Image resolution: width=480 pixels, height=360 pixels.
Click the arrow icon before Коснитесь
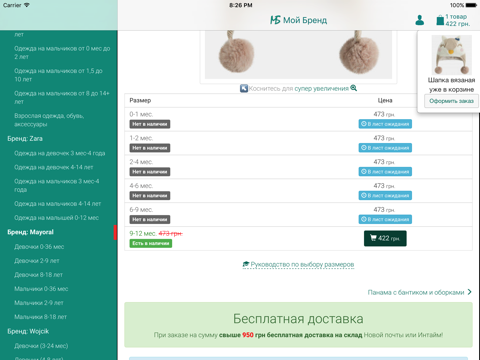coord(244,88)
